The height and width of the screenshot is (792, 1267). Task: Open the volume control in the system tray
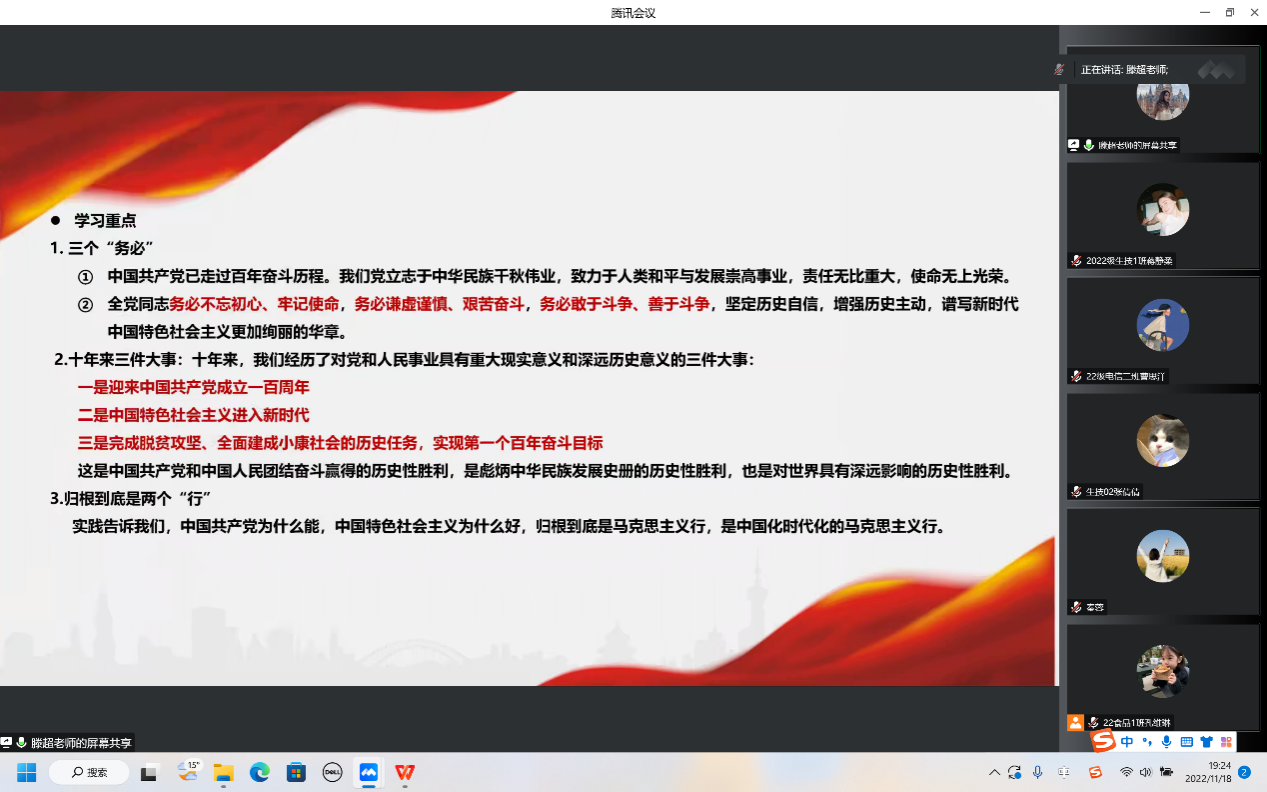[x=1145, y=772]
